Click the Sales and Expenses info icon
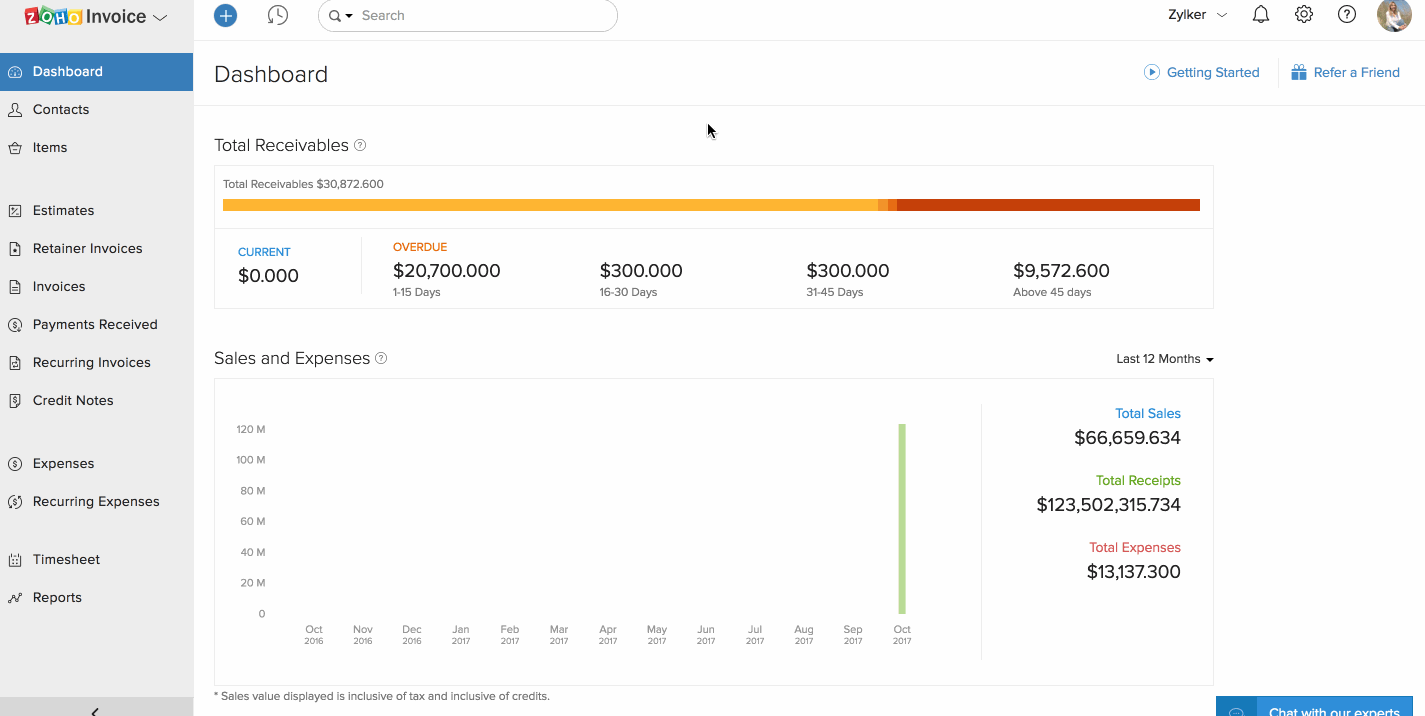 381,358
